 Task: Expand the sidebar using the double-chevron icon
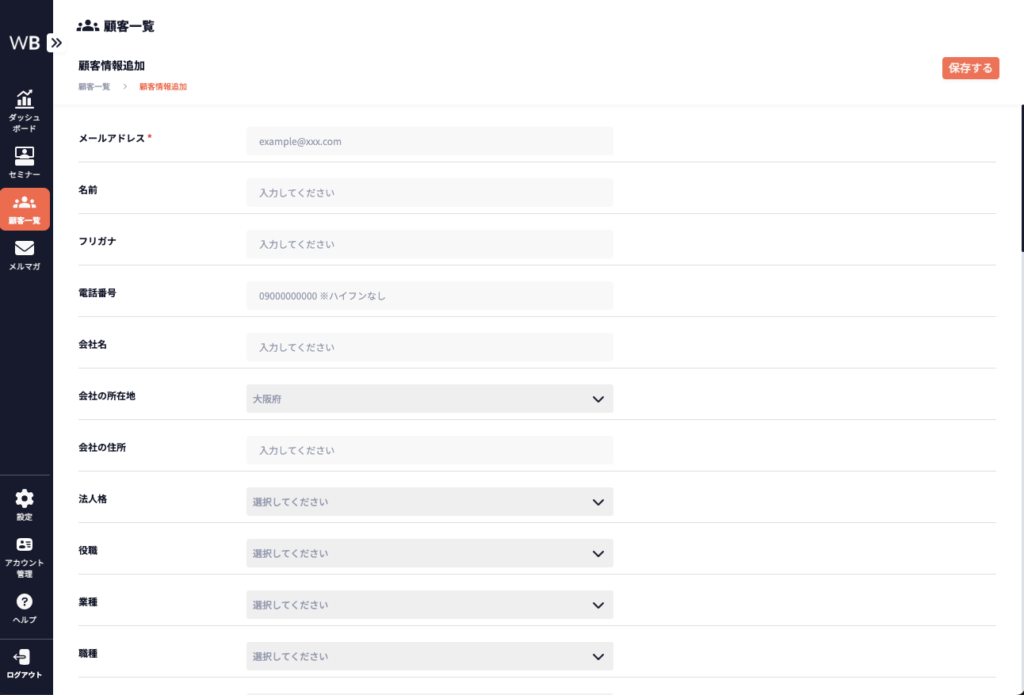click(56, 43)
